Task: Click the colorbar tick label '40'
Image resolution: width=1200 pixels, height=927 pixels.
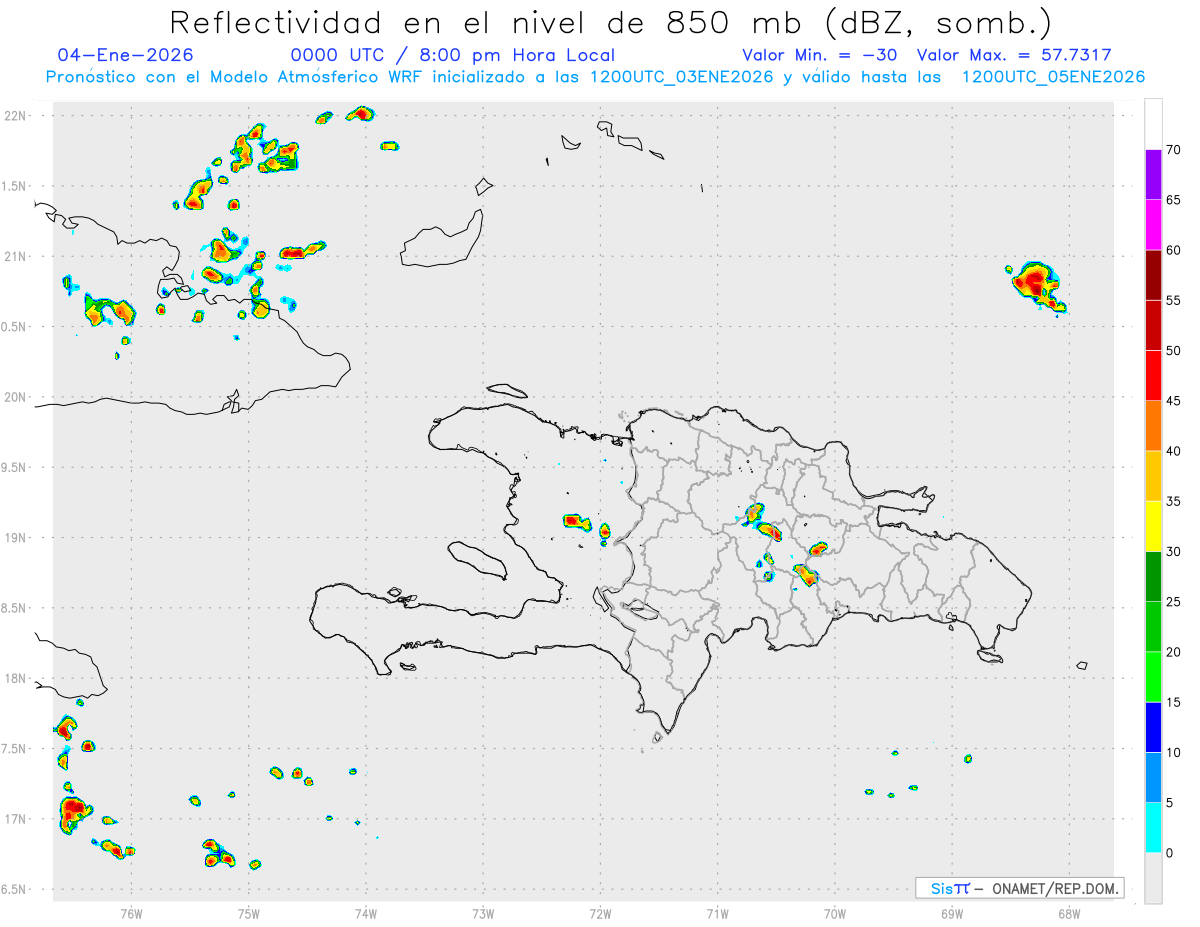Action: (x=1175, y=451)
